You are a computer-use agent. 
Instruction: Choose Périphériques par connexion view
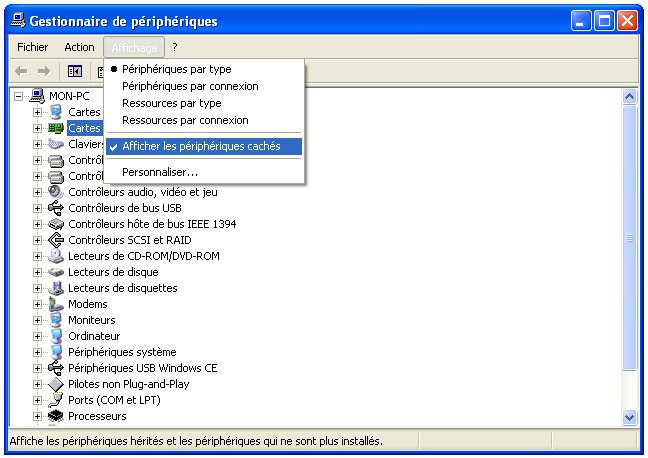[190, 86]
